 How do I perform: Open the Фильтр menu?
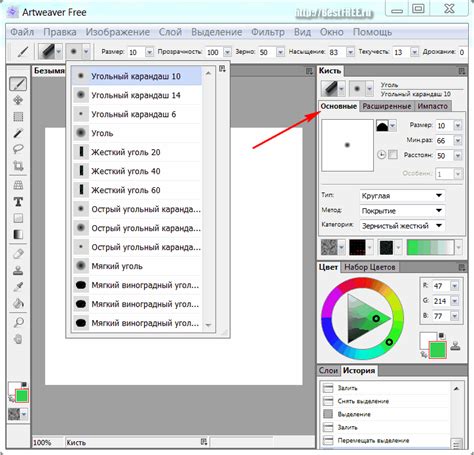coord(268,32)
